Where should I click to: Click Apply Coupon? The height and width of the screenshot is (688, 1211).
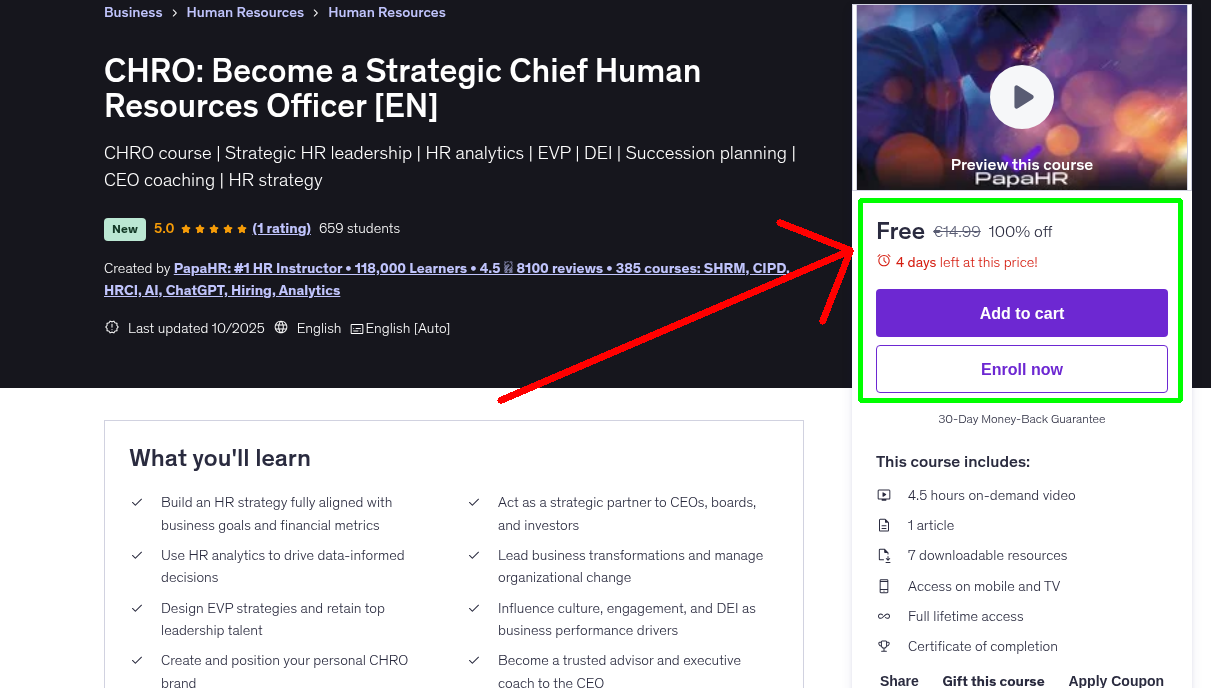click(x=1115, y=680)
